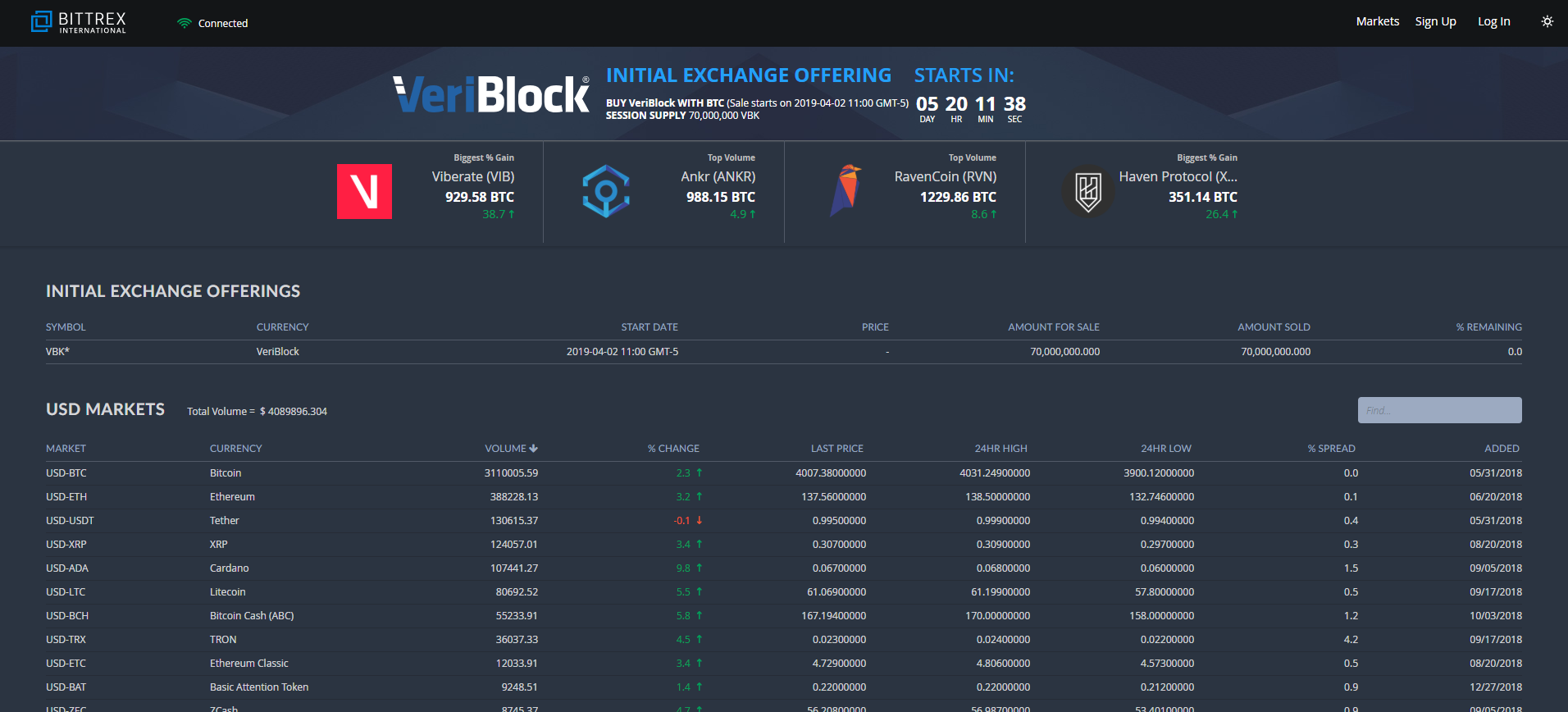
Task: Click Basic Attention Token currency name
Action: click(x=259, y=687)
